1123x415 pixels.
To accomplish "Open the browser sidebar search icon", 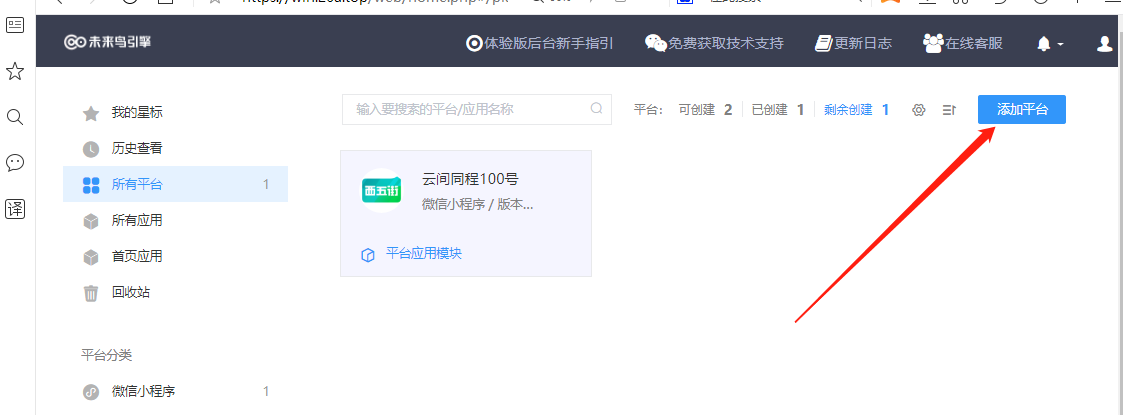I will click(15, 117).
